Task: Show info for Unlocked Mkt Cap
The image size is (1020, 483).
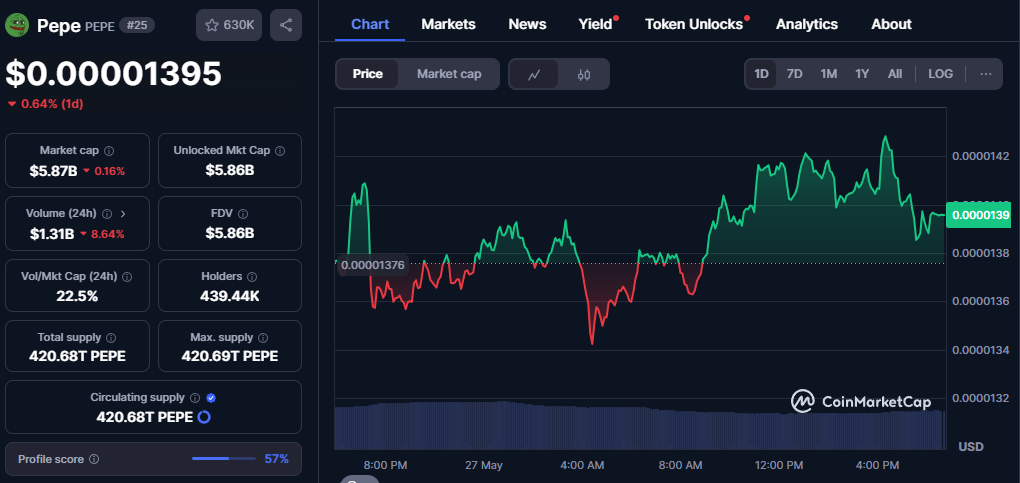Action: tap(280, 151)
